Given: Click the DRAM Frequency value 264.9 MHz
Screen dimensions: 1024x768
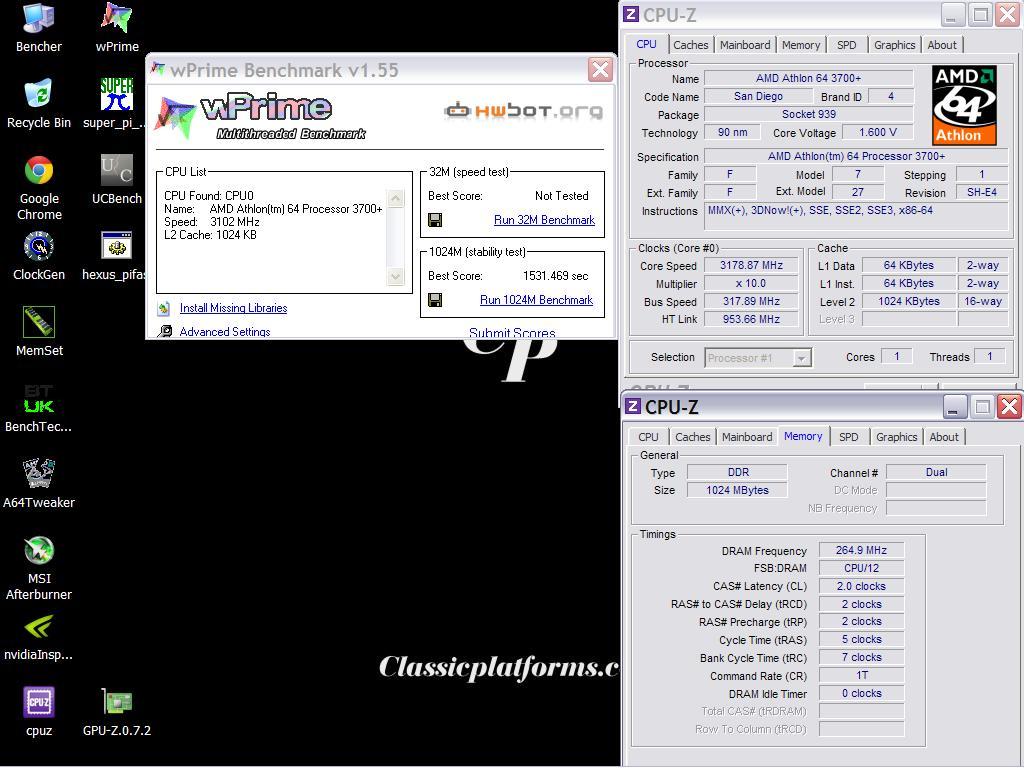Looking at the screenshot, I should click(861, 551).
